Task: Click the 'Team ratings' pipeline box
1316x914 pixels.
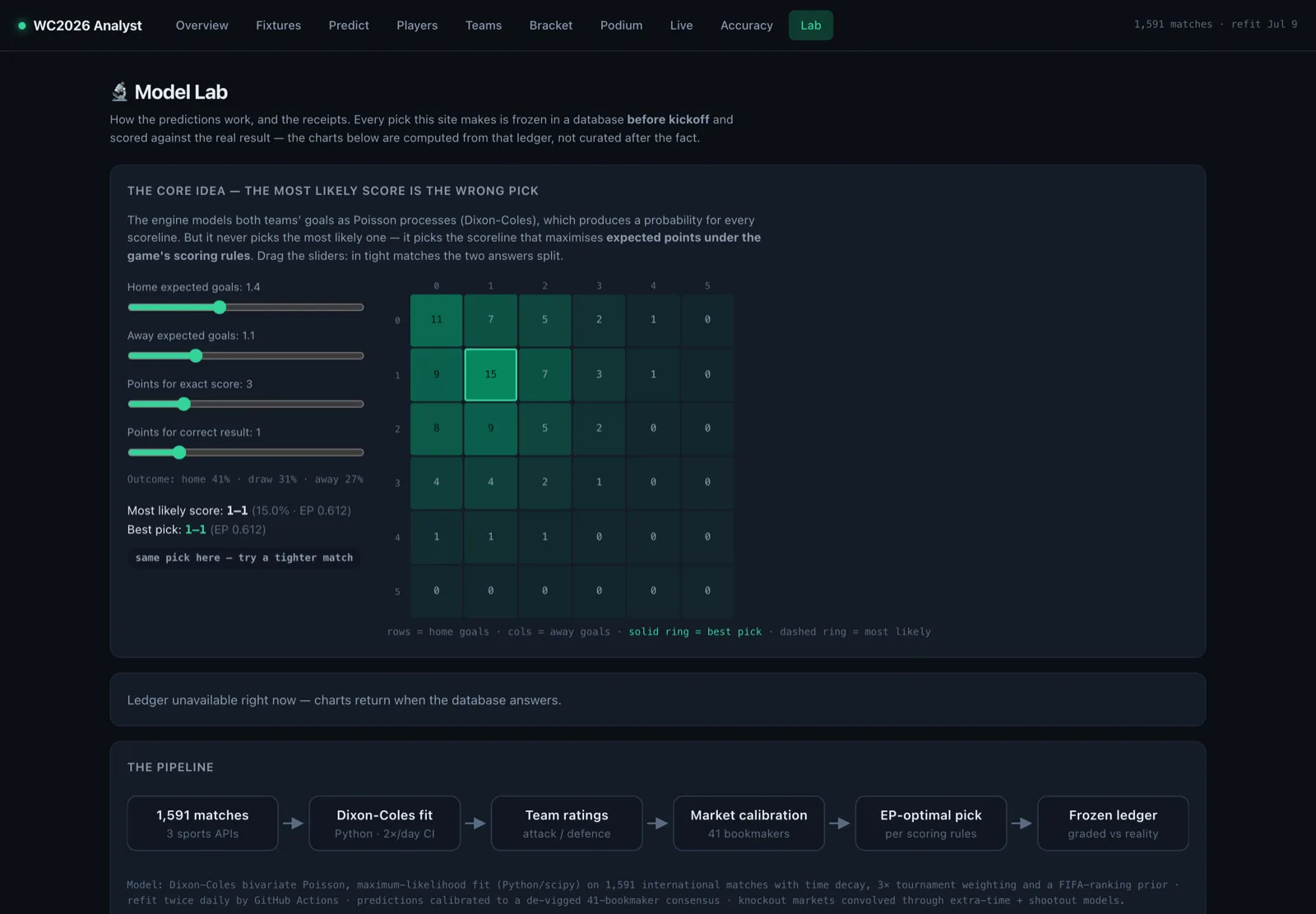Action: [567, 824]
